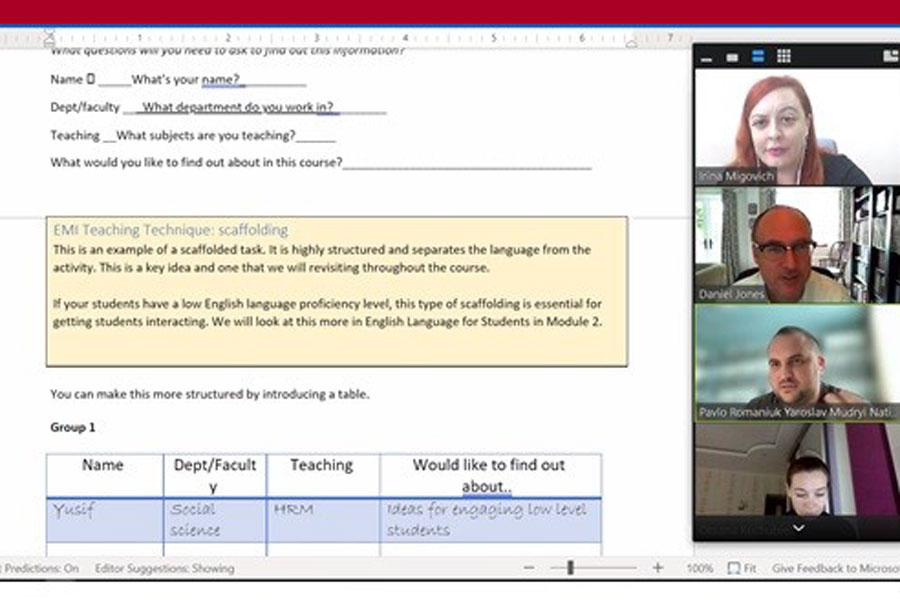Click the Fit page icon

(741, 568)
